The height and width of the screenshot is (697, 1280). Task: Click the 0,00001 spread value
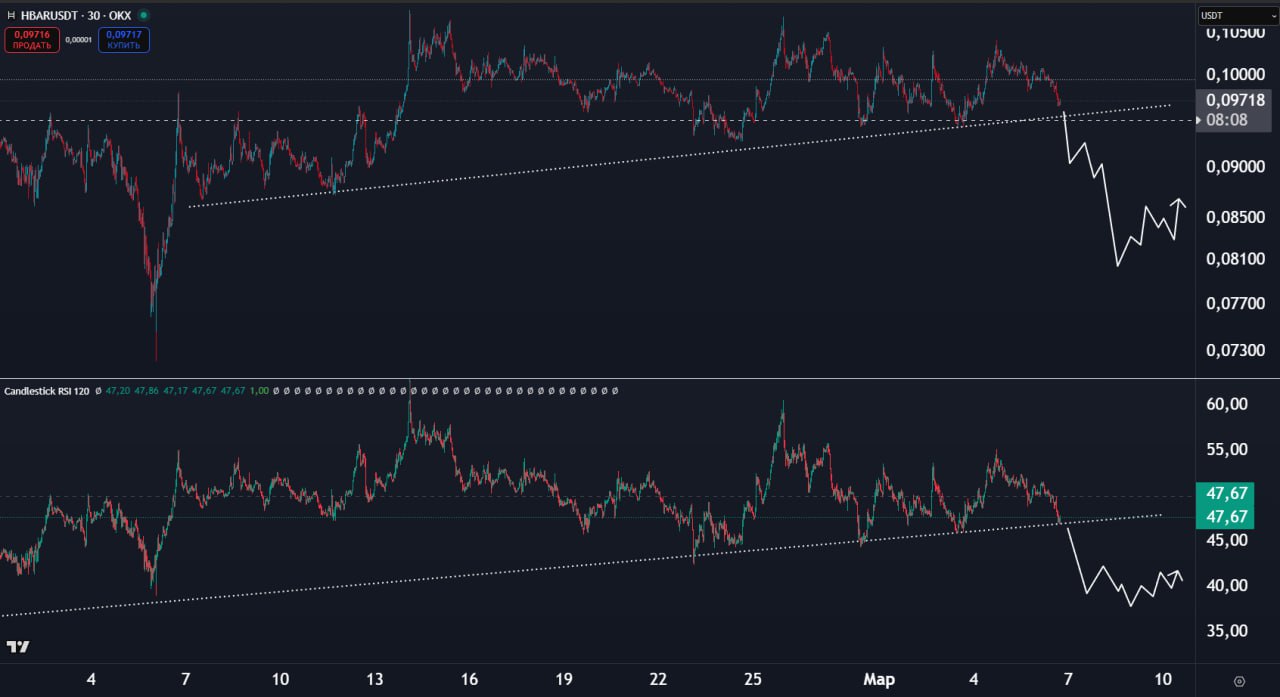pos(79,40)
